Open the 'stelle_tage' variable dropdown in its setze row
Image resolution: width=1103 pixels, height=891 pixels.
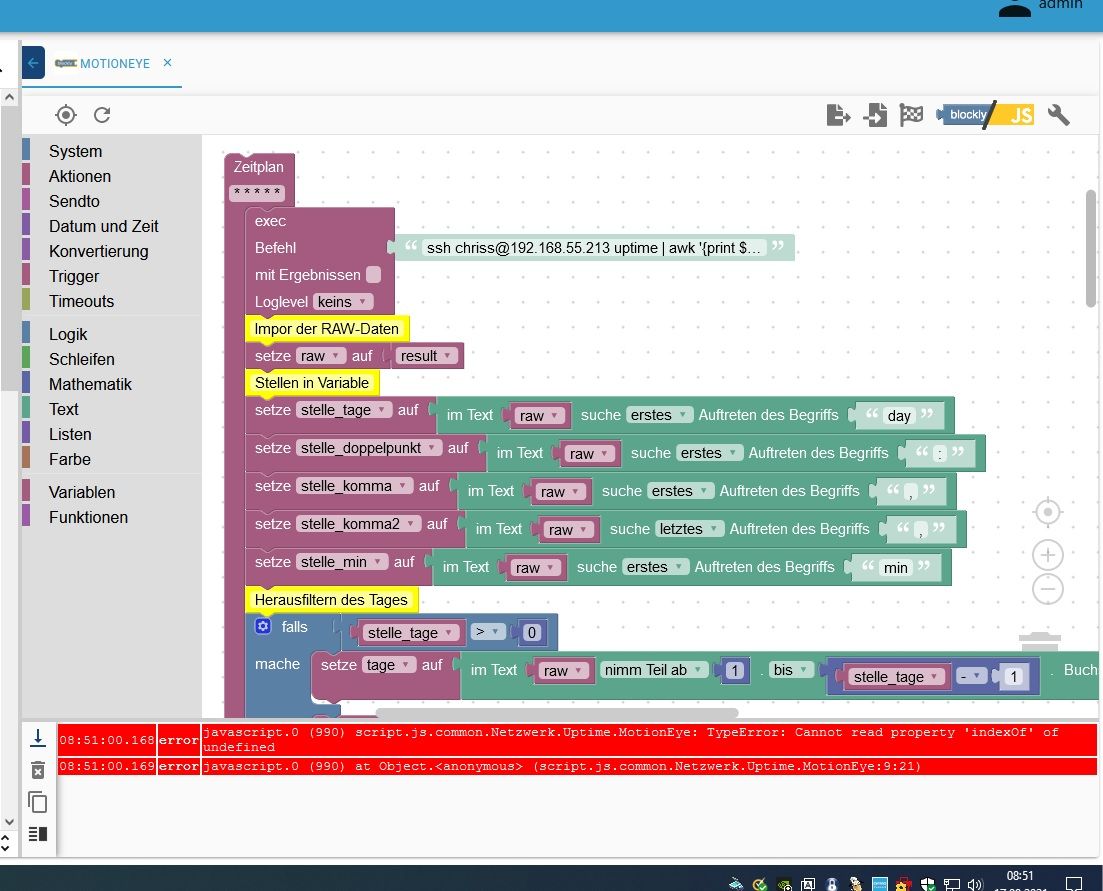point(343,410)
